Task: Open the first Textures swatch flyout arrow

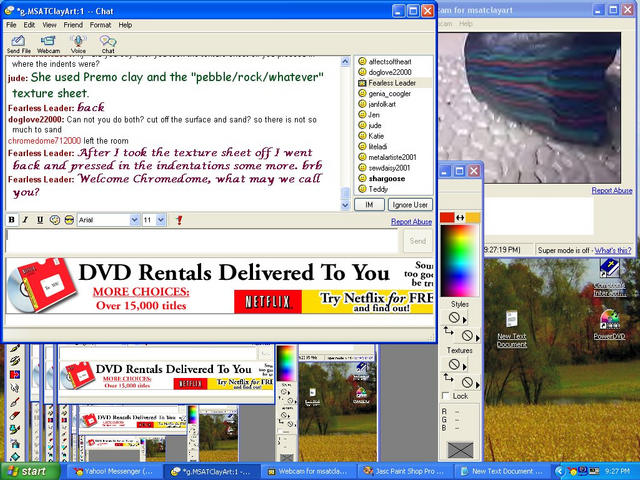Action: [x=464, y=366]
